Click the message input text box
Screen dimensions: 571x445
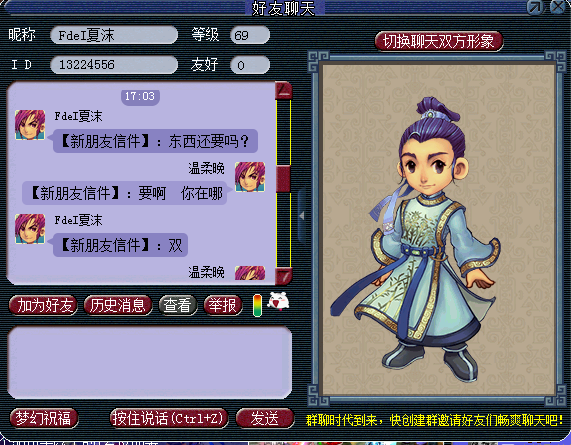coord(150,363)
